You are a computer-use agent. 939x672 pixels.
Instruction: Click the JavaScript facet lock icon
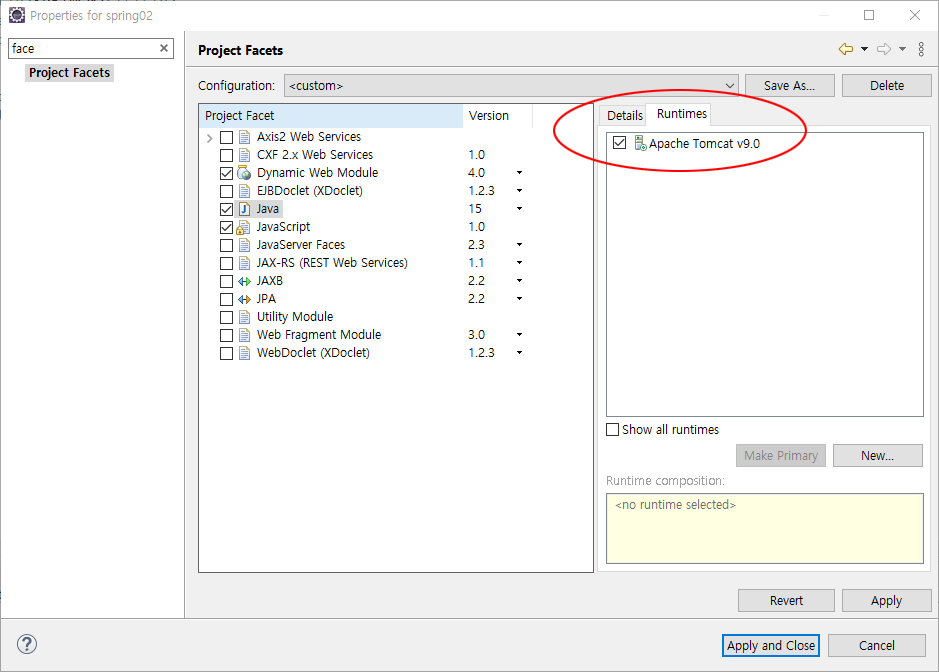pyautogui.click(x=243, y=228)
